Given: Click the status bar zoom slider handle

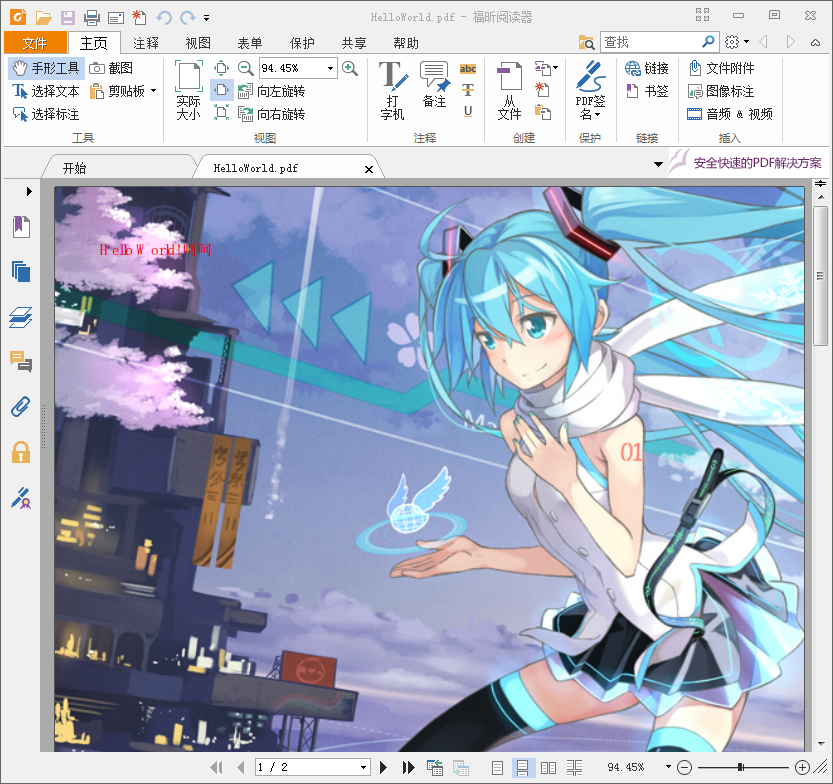Looking at the screenshot, I should pos(740,767).
